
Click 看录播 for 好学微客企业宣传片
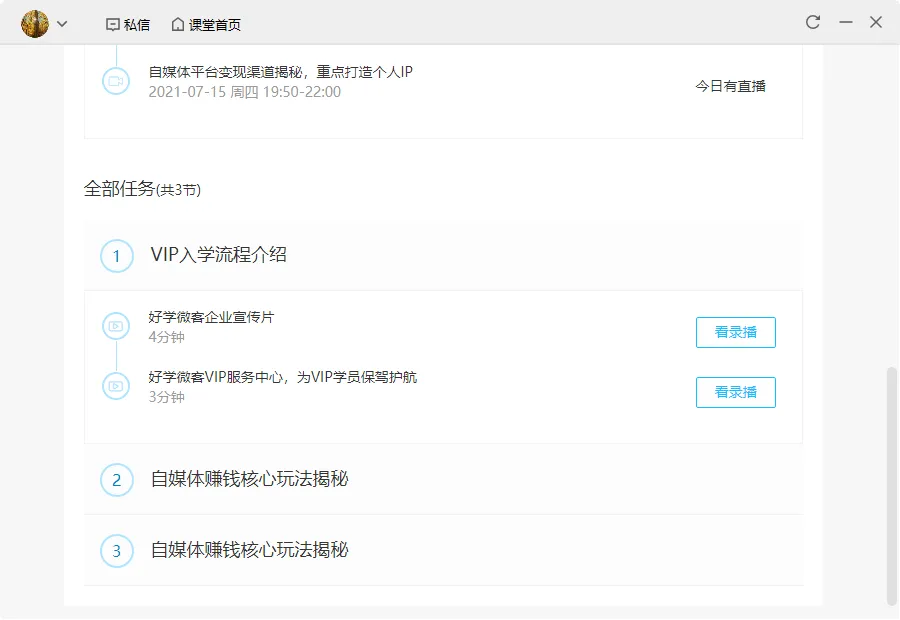click(x=736, y=332)
